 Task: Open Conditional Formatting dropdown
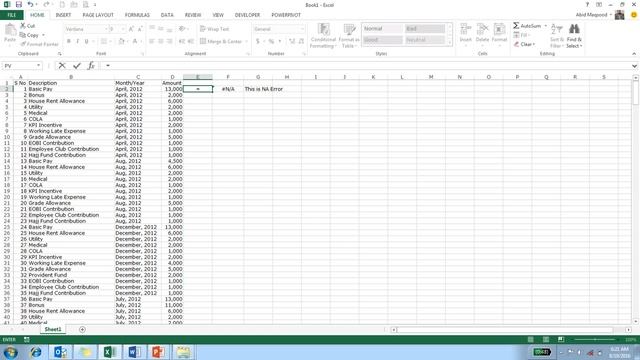pos(323,36)
